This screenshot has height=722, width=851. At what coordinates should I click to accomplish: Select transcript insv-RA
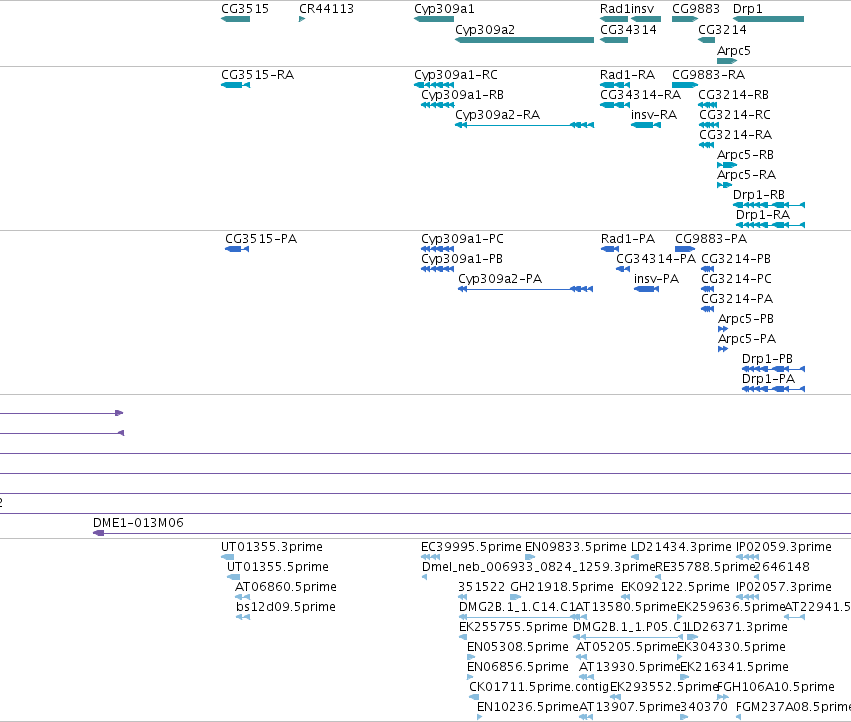tap(653, 115)
